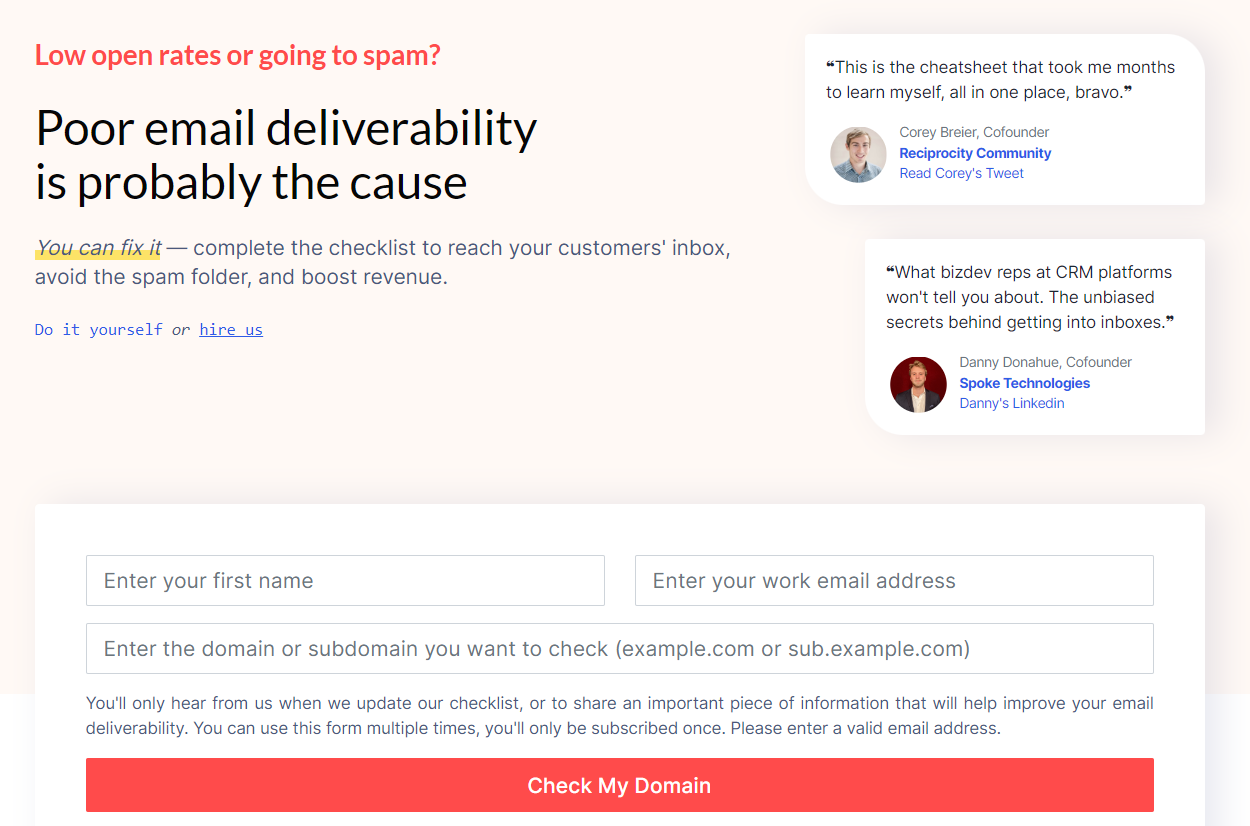The width and height of the screenshot is (1250, 826).
Task: Open Read Corey's Tweet link
Action: click(x=961, y=173)
